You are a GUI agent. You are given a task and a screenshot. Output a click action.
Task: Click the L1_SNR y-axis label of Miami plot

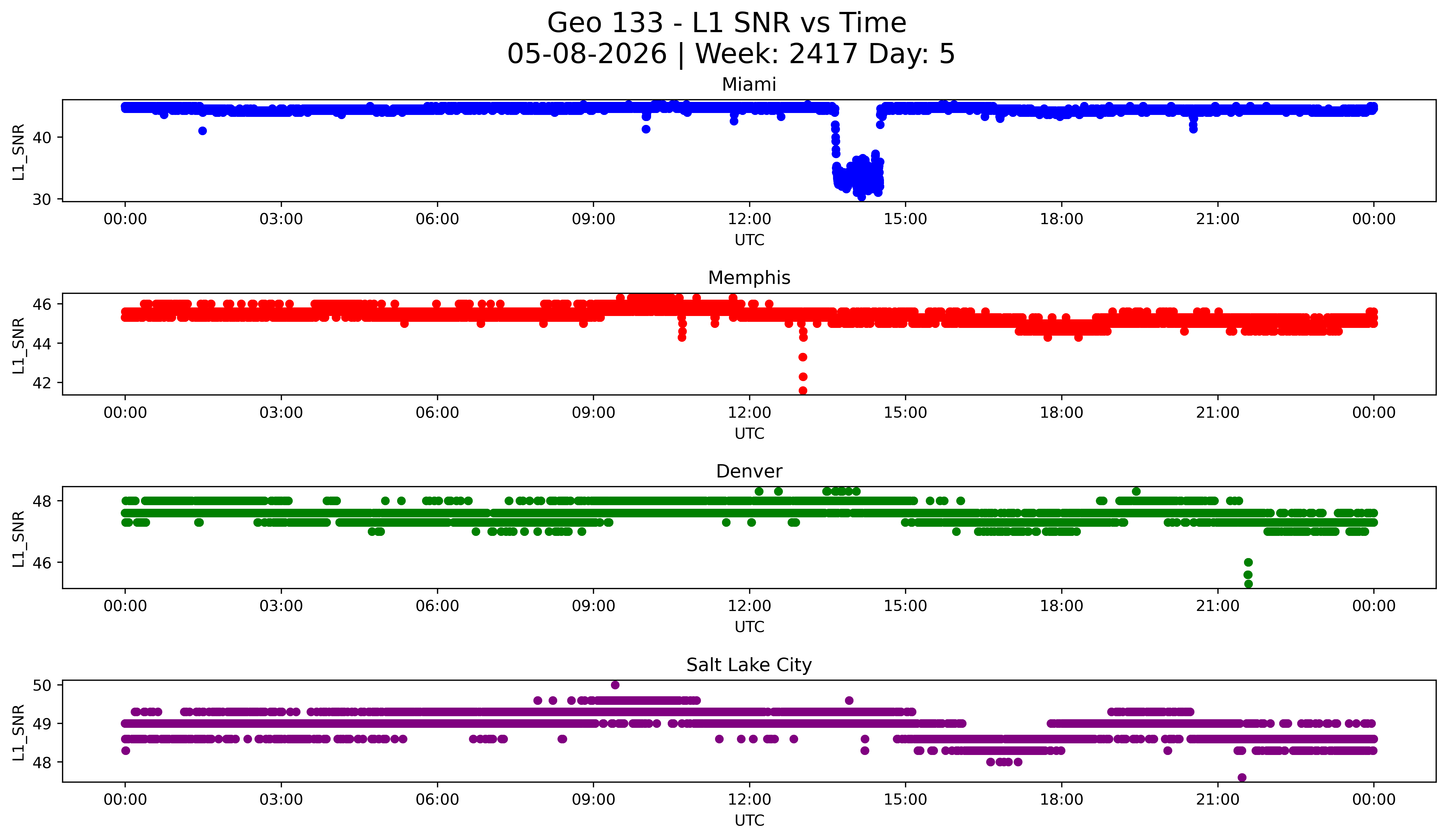tap(18, 151)
